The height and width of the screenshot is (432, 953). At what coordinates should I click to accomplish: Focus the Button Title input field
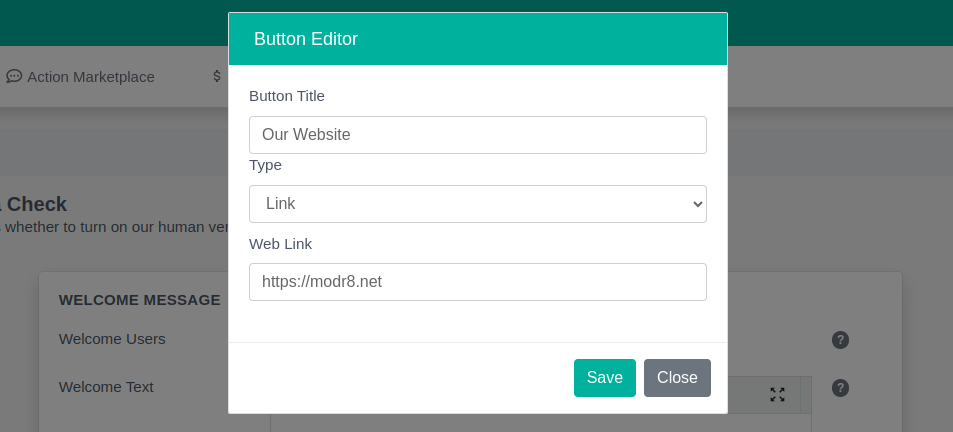478,135
